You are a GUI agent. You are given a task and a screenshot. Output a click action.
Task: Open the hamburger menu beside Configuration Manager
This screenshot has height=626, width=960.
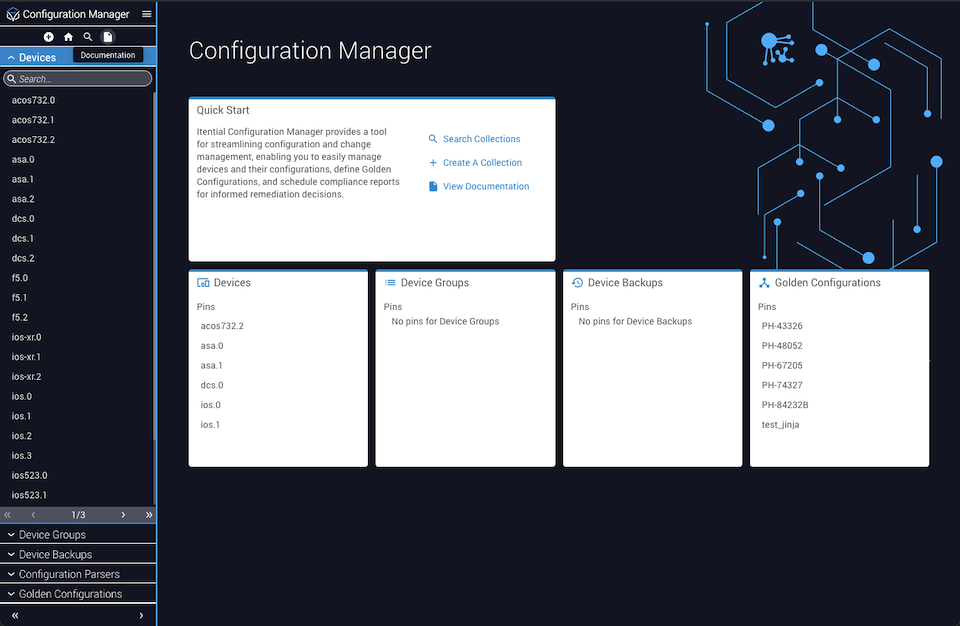[146, 14]
